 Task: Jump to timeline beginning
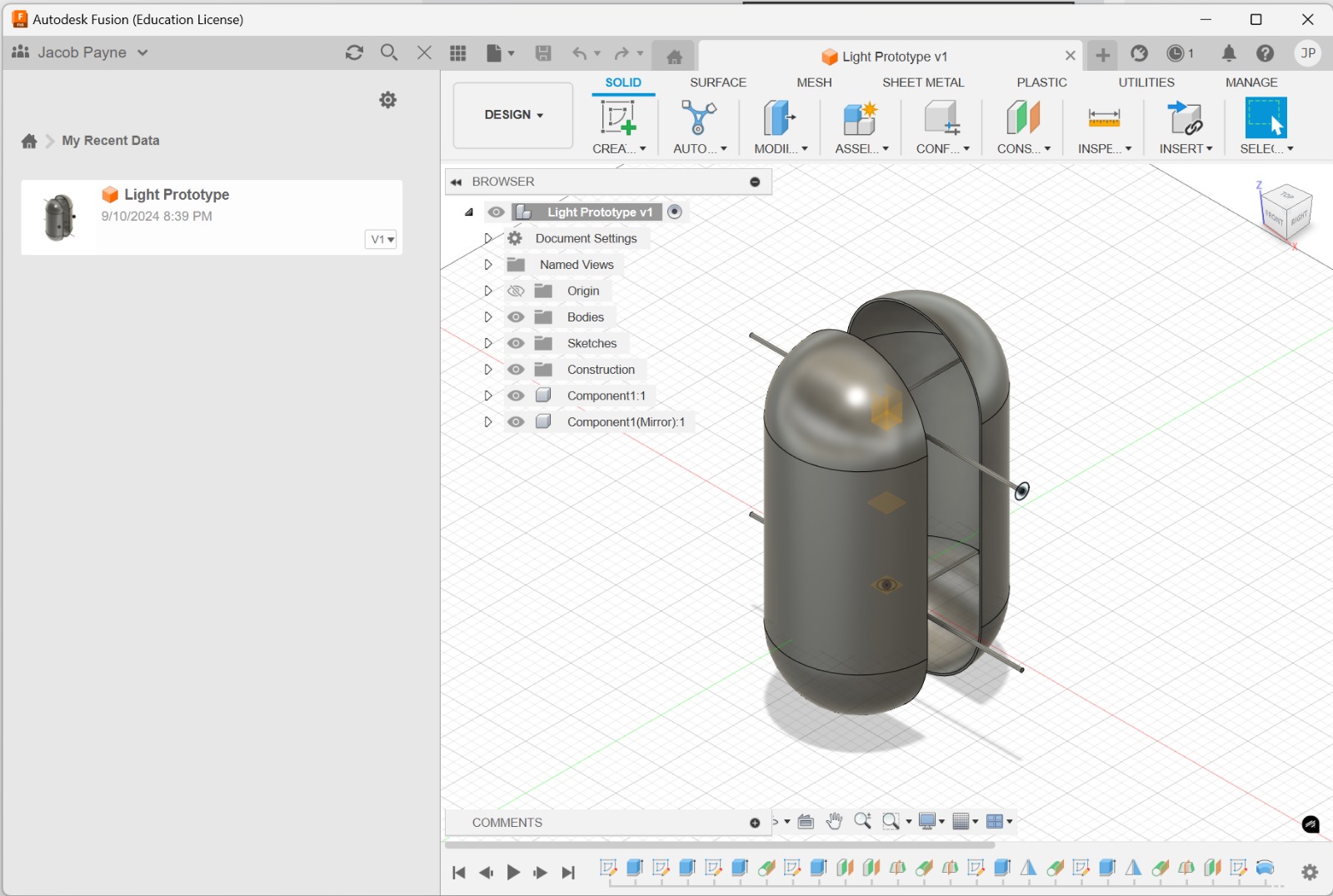click(x=458, y=873)
